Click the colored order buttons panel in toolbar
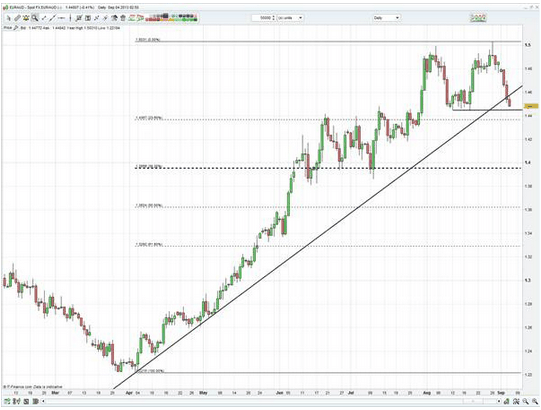Image resolution: width=541 pixels, height=410 pixels. point(171,18)
